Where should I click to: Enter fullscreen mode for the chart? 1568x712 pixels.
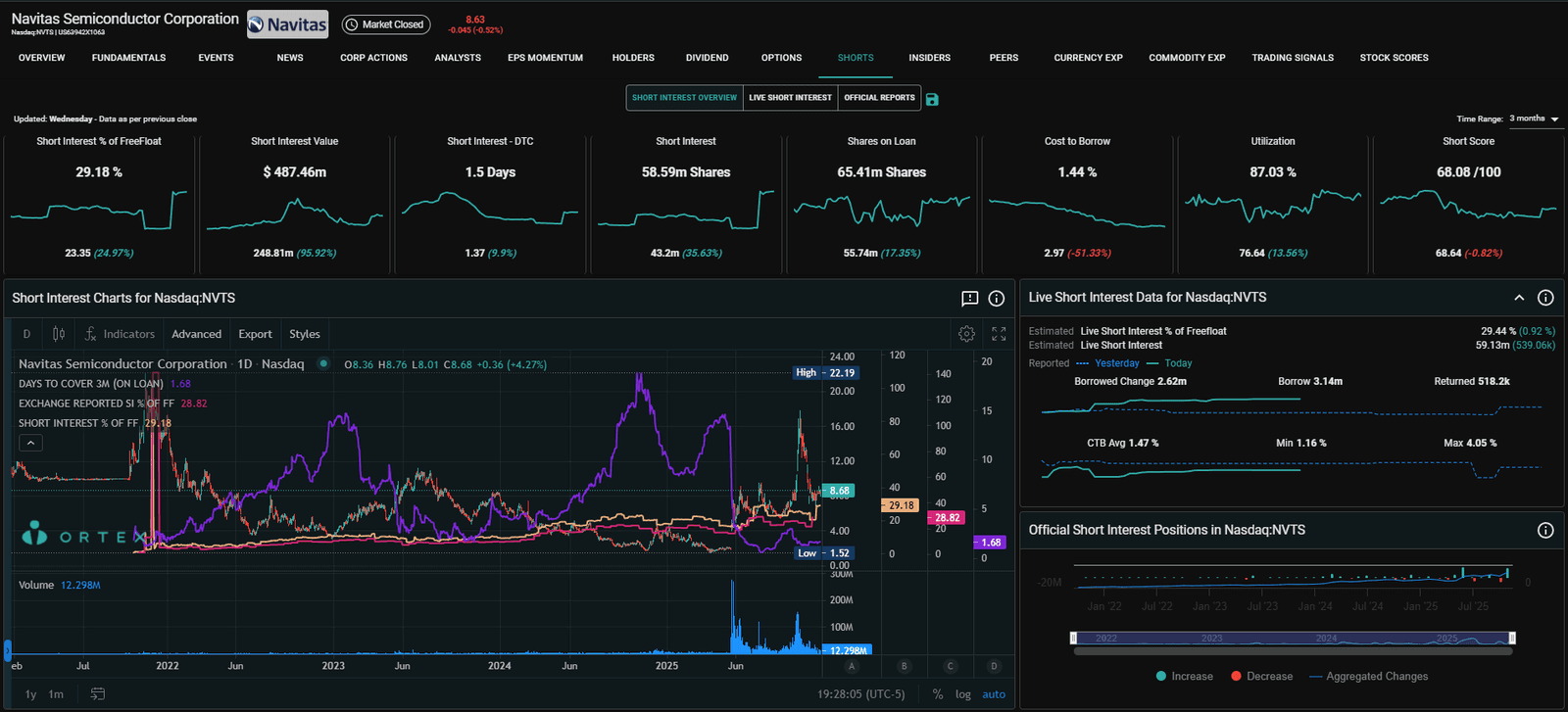(999, 334)
